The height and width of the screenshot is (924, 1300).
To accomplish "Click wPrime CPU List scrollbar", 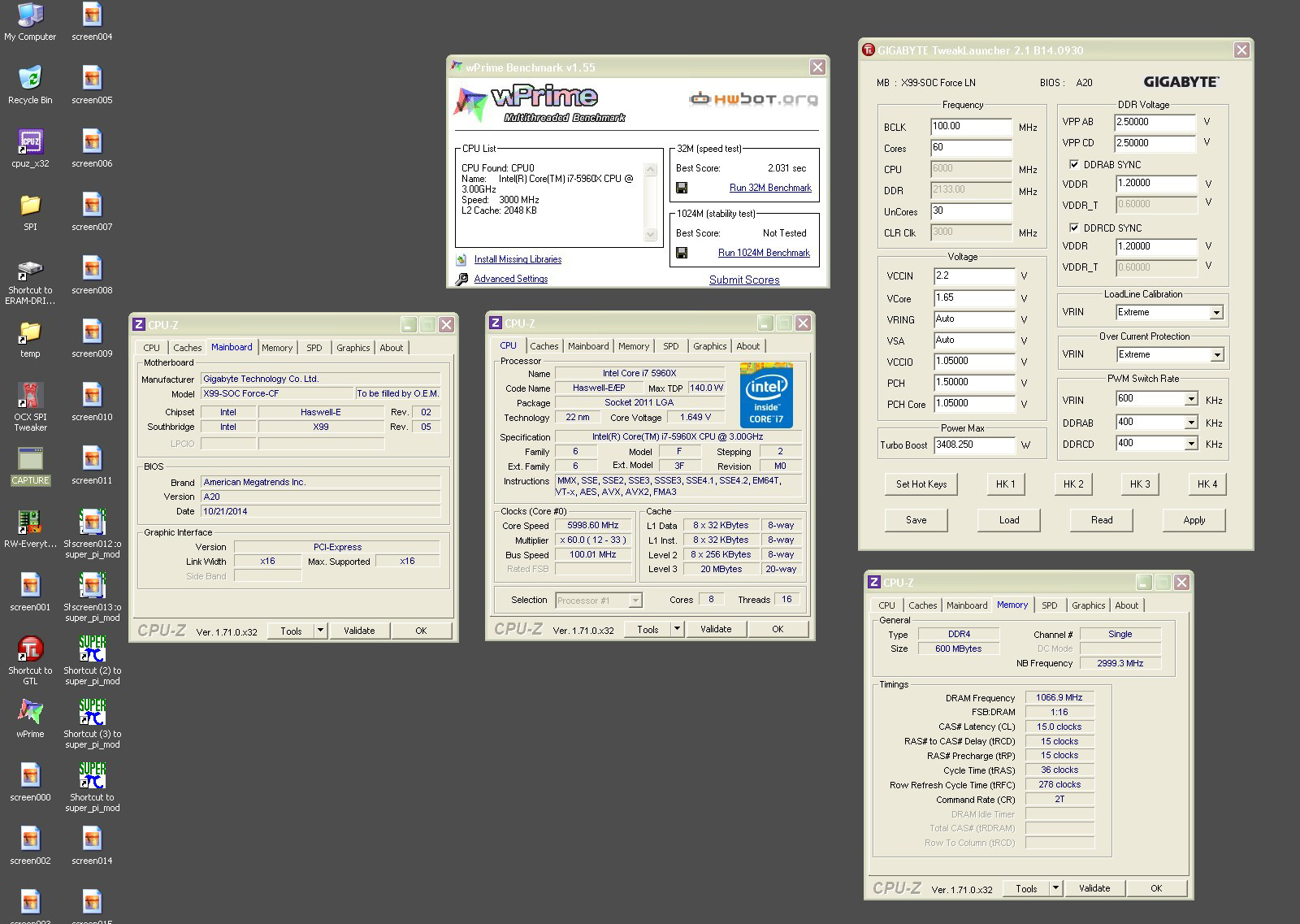I will coord(650,202).
